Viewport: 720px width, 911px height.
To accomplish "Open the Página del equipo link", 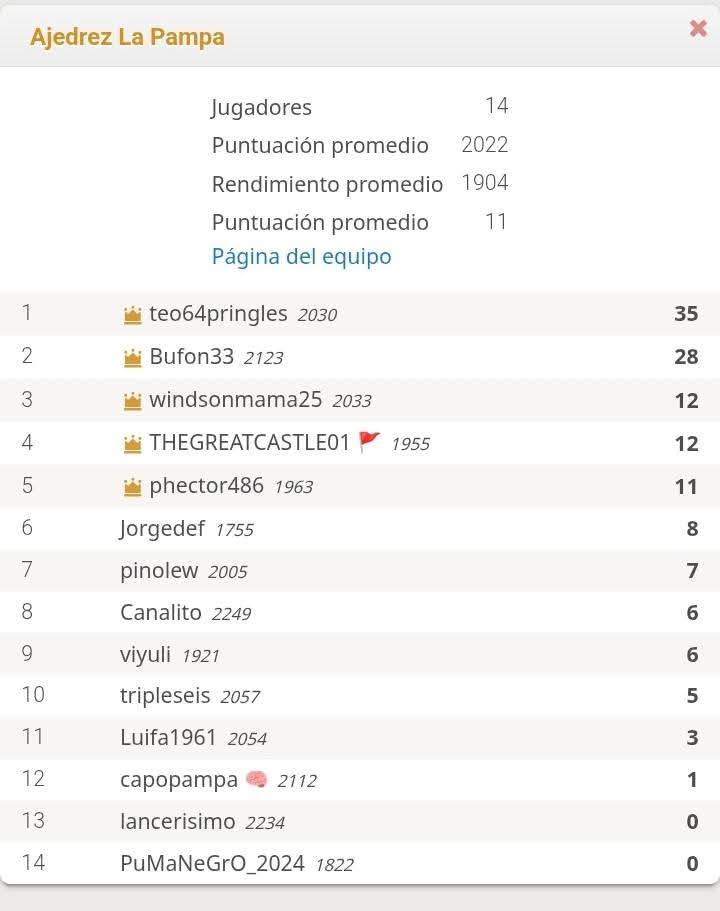I will pyautogui.click(x=301, y=256).
